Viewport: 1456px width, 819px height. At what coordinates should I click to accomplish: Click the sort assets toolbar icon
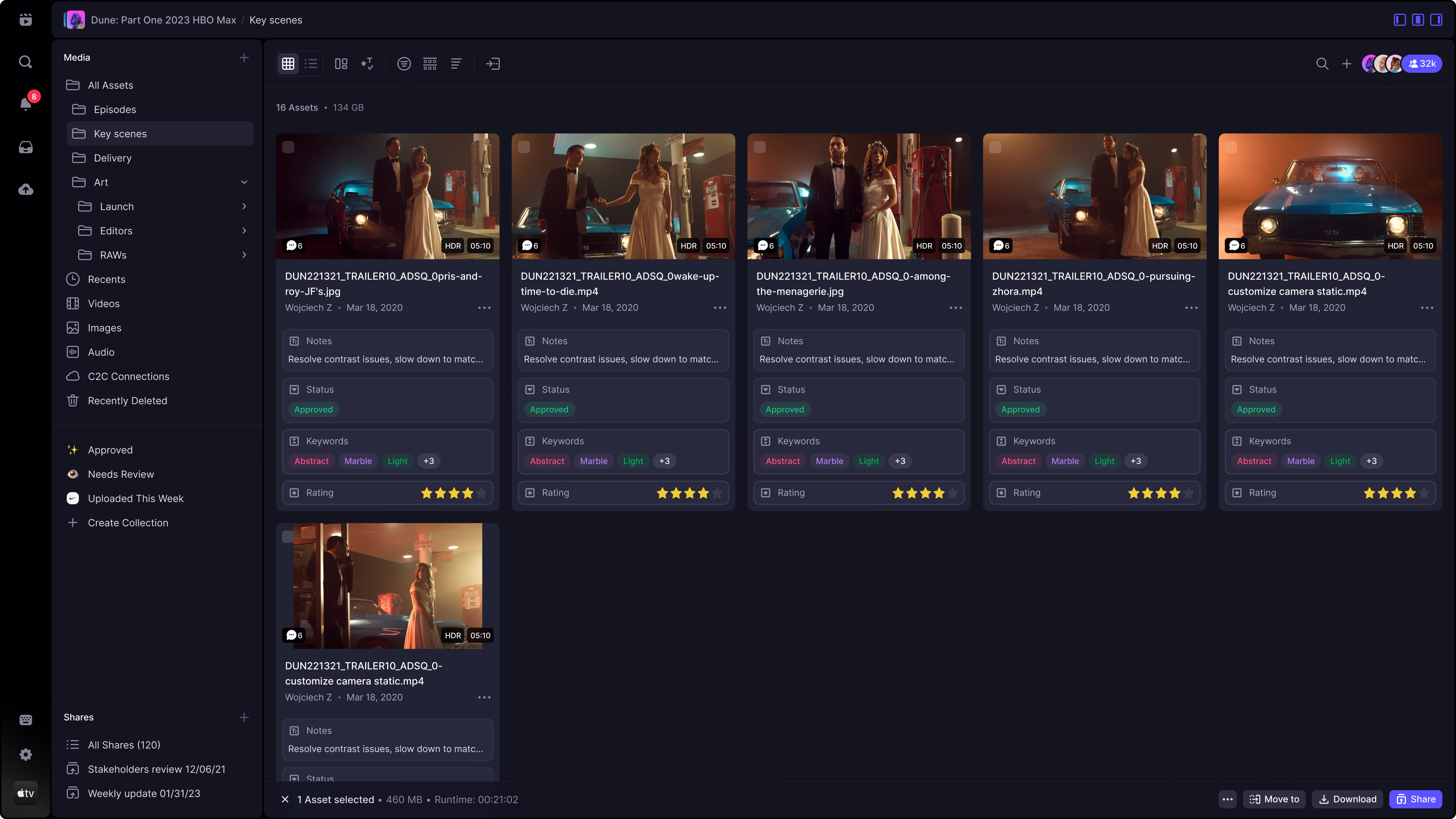point(456,63)
